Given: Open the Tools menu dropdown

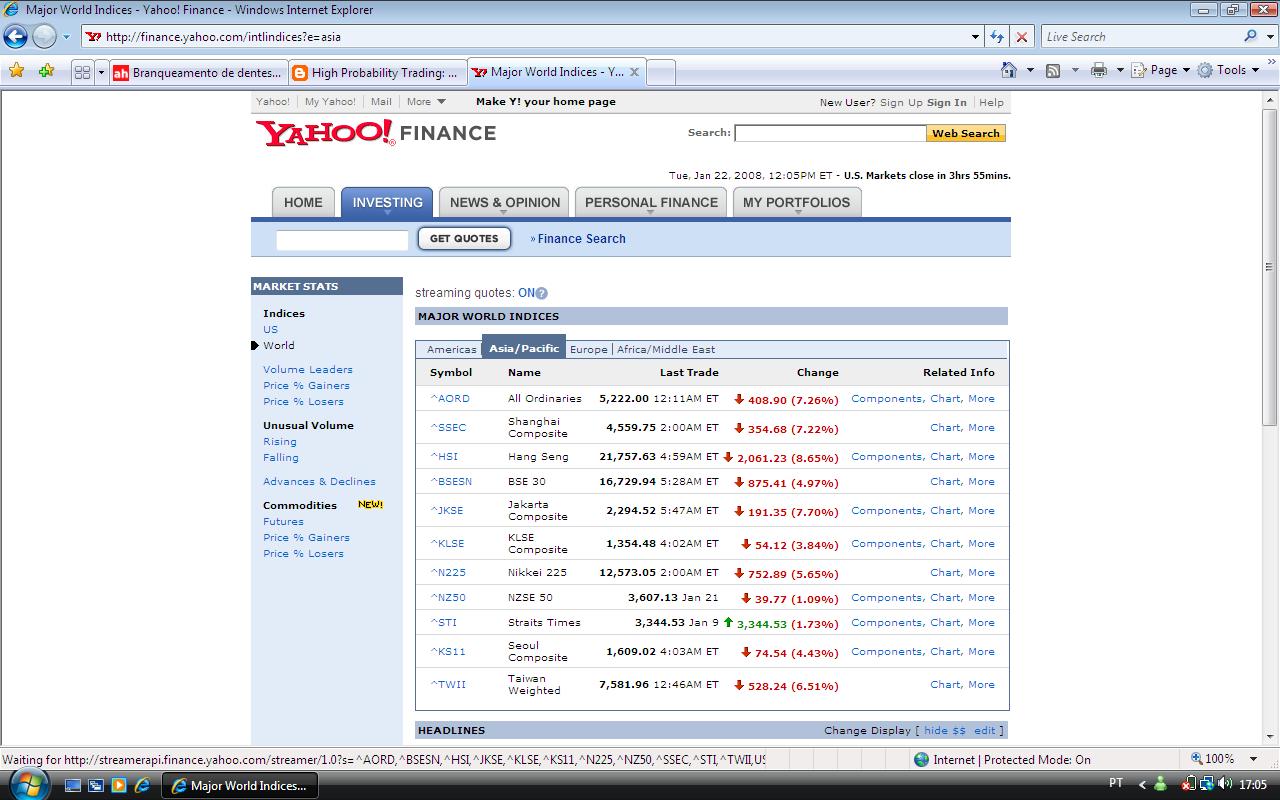Looking at the screenshot, I should coord(1229,70).
